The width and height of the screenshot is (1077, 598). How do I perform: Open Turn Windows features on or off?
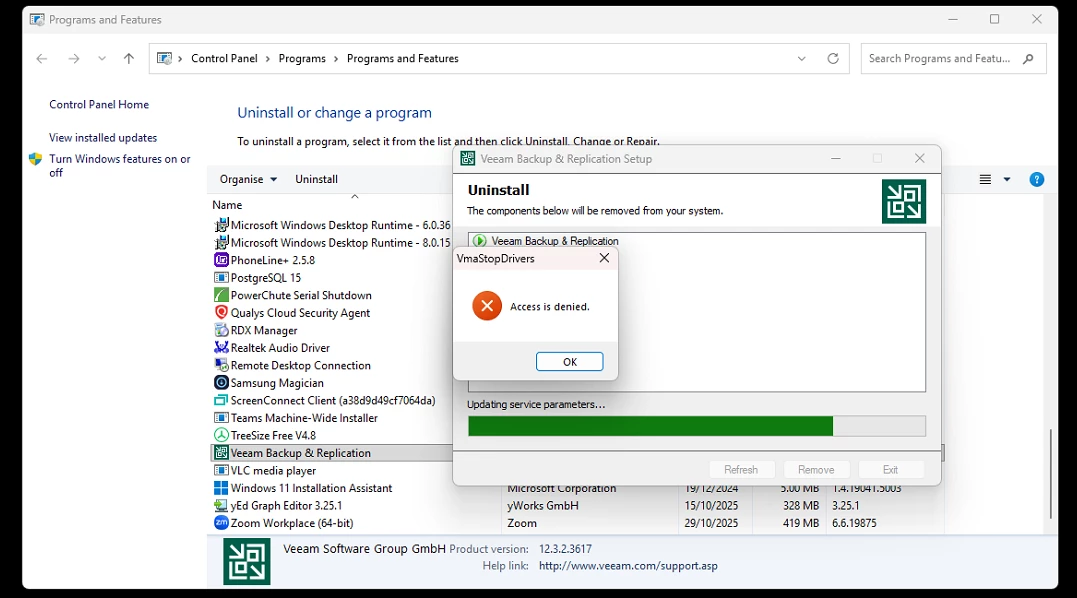coord(120,165)
